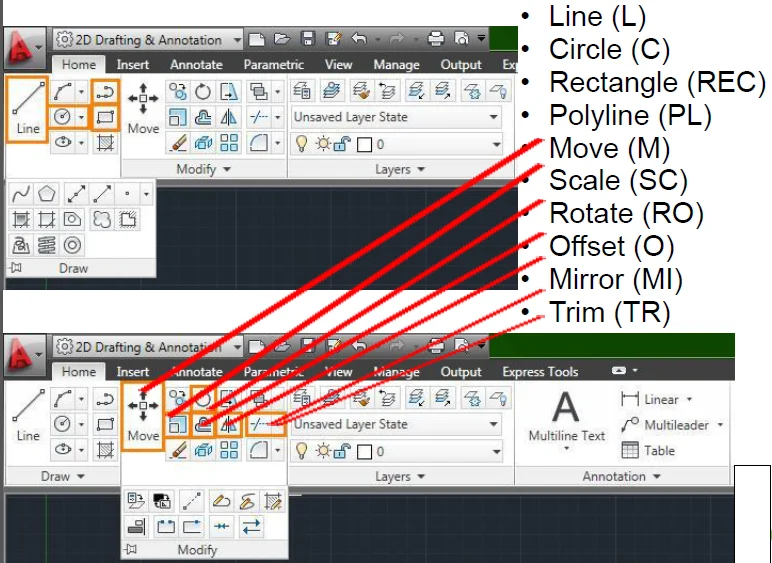Click the Polyline tool in upper AutoCAD ribbon
The width and height of the screenshot is (772, 563).
(105, 92)
